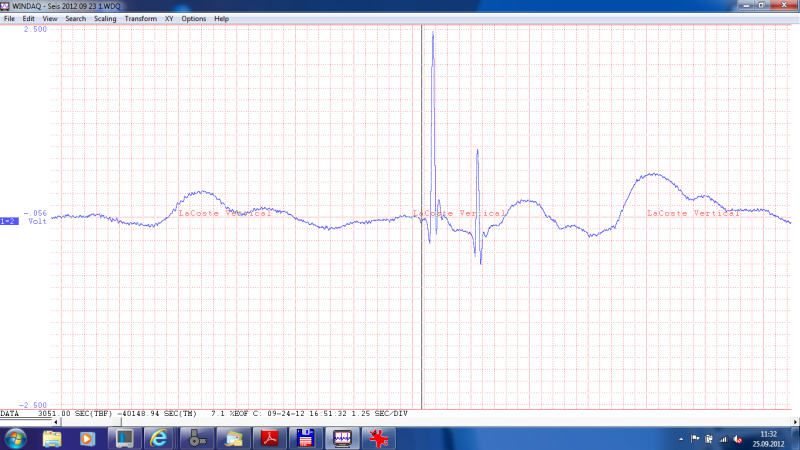
Task: Open the XY menu
Action: click(x=169, y=19)
